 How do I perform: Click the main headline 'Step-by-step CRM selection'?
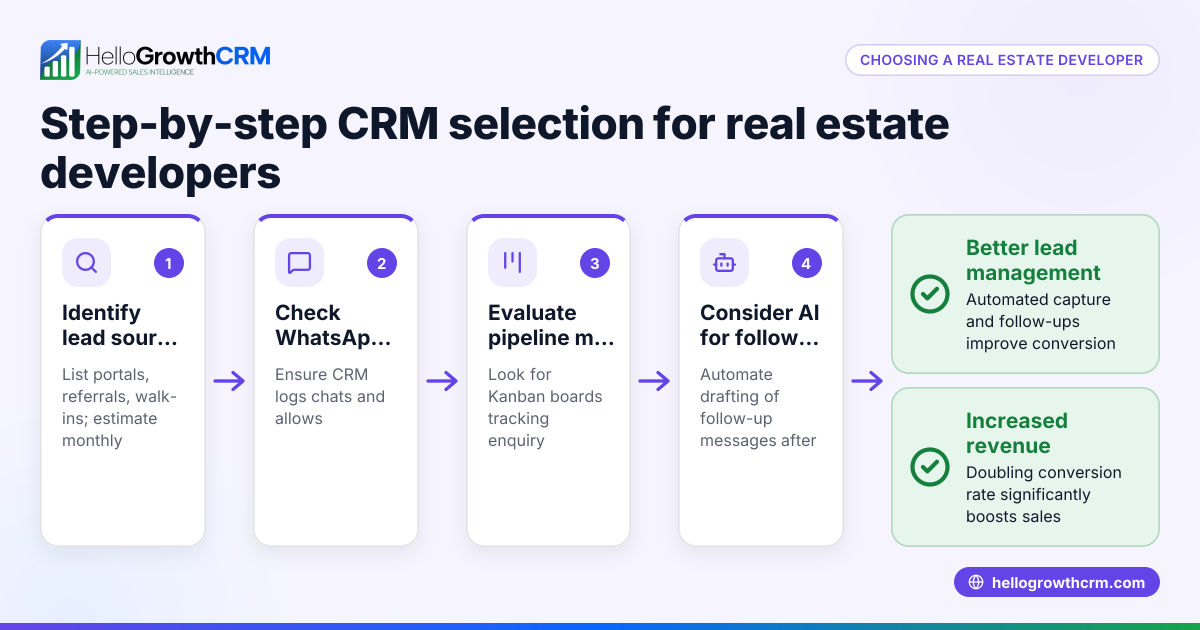pos(495,148)
